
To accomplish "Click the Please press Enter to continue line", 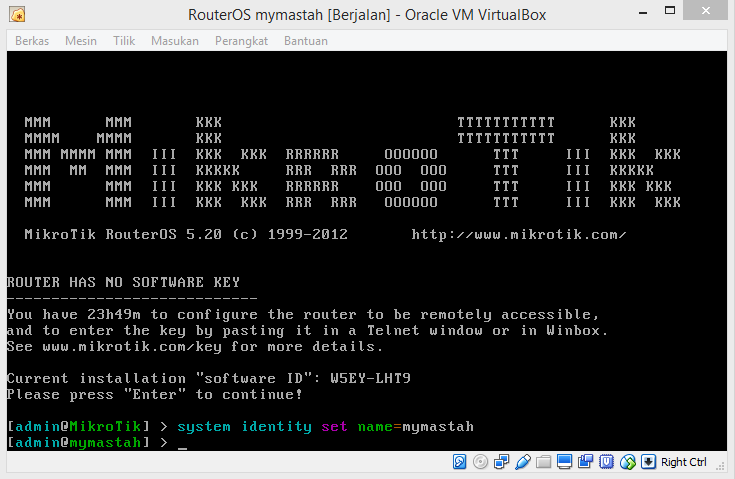I will [155, 394].
